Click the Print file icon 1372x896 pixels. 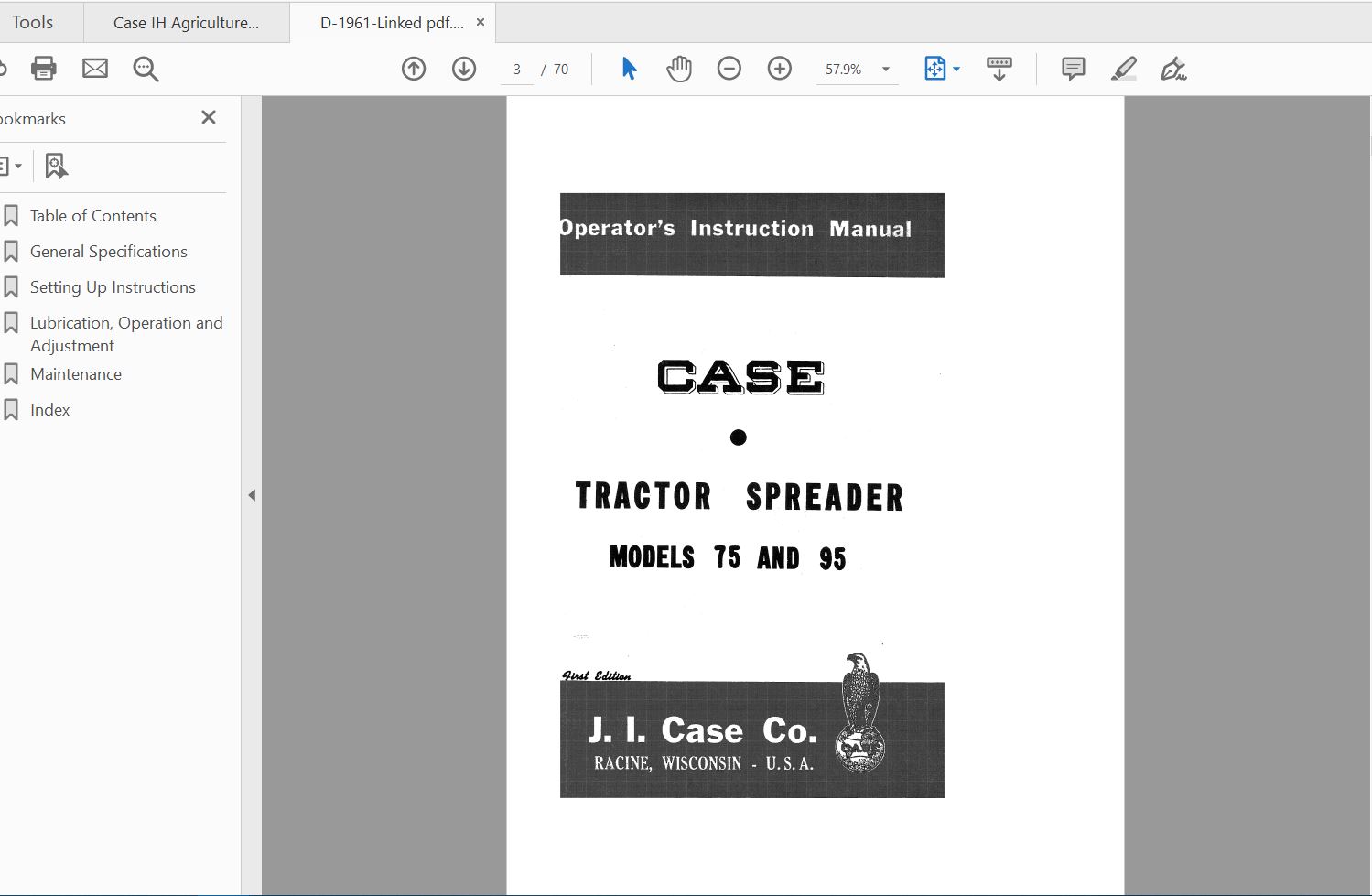point(43,69)
